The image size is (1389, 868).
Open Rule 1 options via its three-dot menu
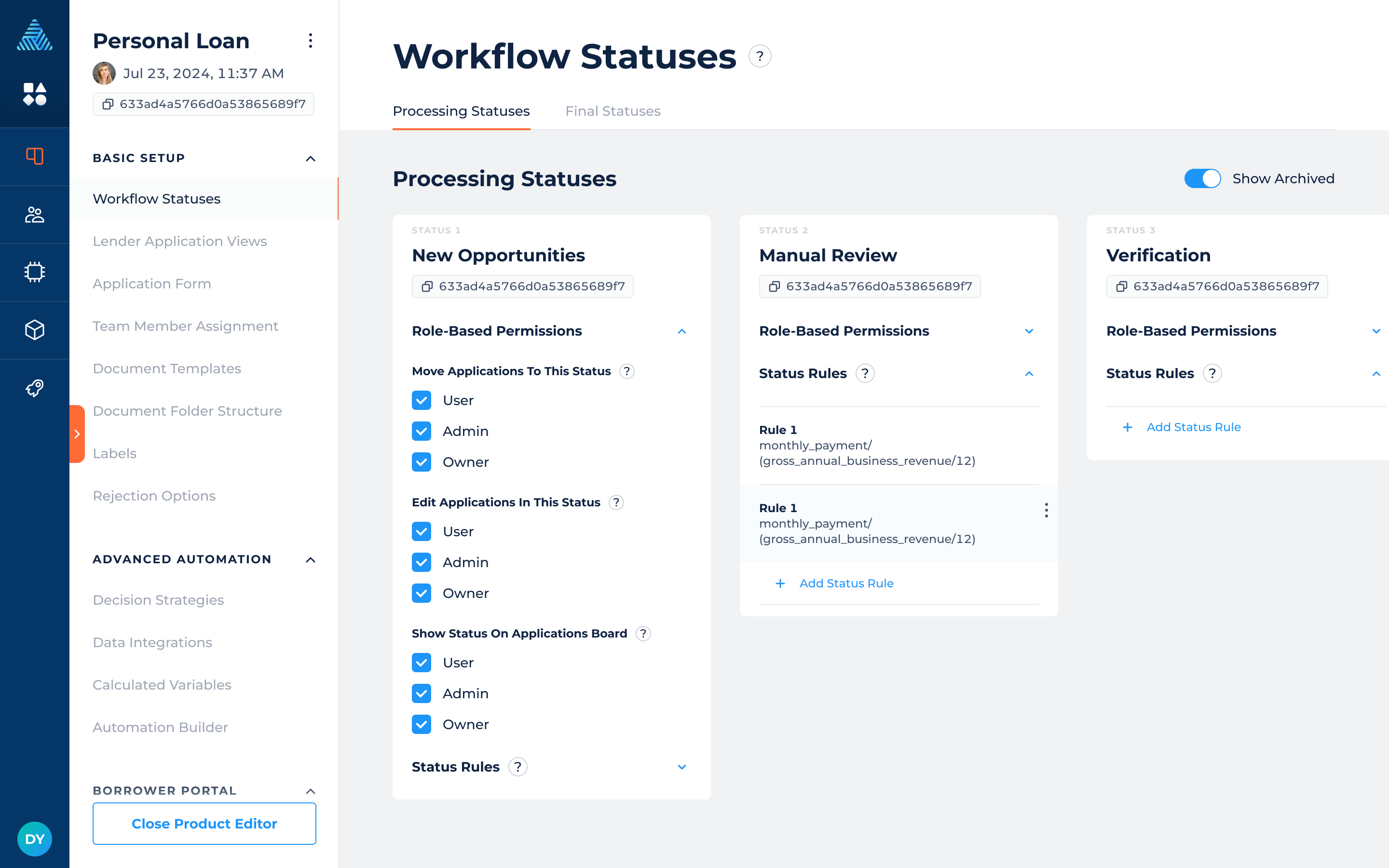(x=1047, y=510)
